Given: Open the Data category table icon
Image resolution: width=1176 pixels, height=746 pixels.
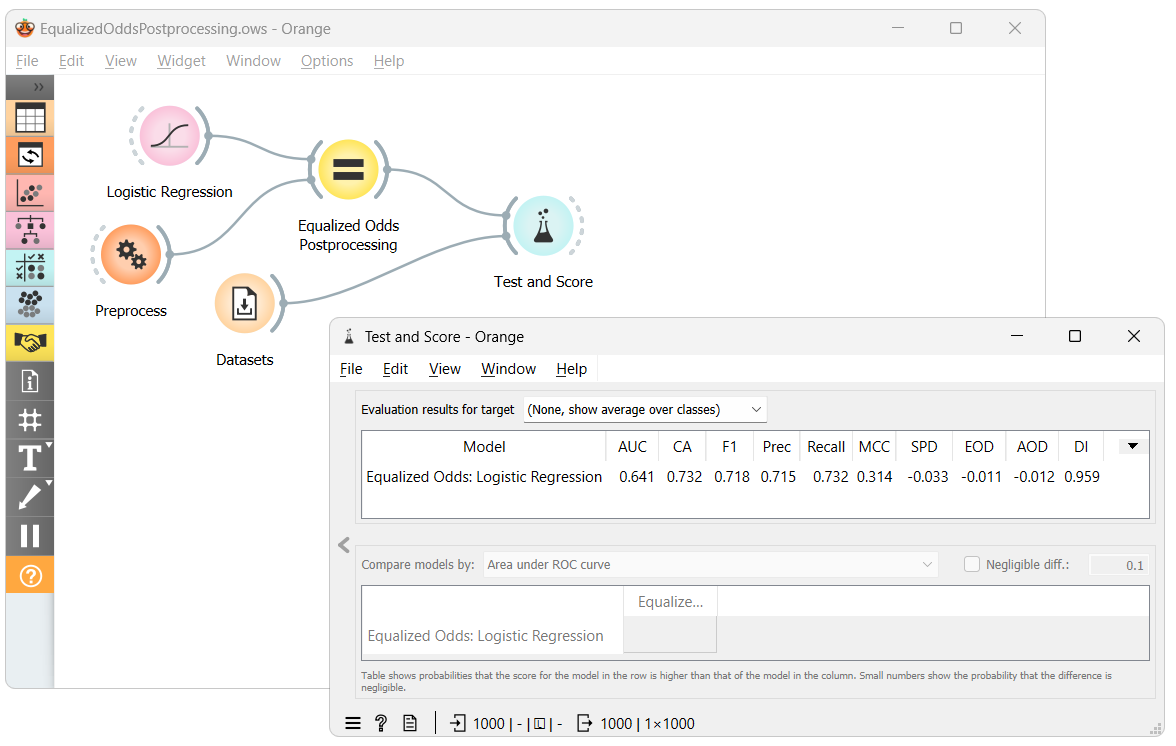Looking at the screenshot, I should point(30,118).
